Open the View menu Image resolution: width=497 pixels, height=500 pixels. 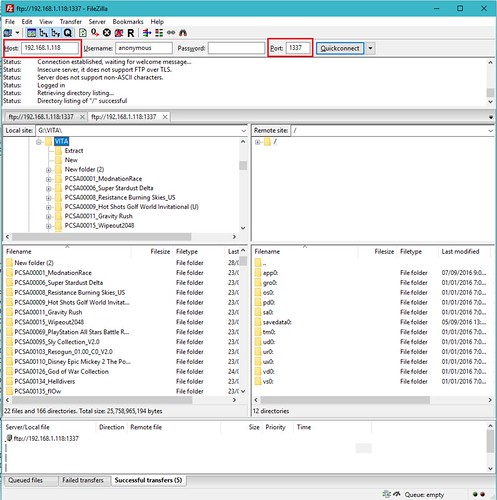pyautogui.click(x=46, y=22)
